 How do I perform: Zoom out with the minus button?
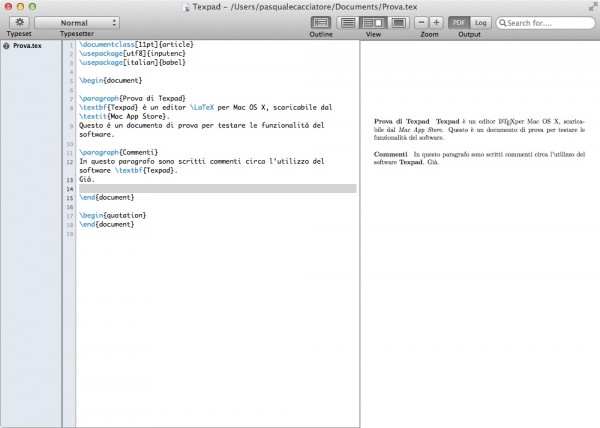421,23
